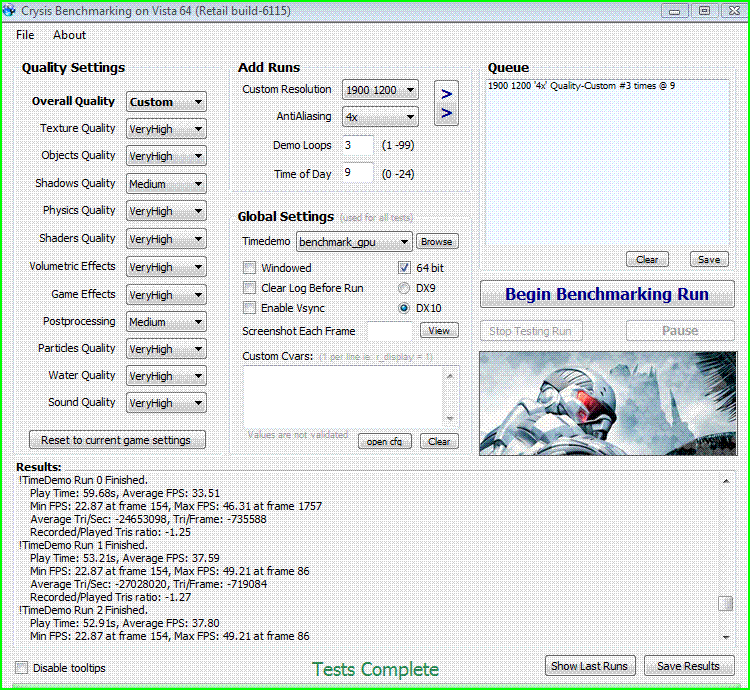Open the Particles Quality dropdown

pyautogui.click(x=166, y=349)
